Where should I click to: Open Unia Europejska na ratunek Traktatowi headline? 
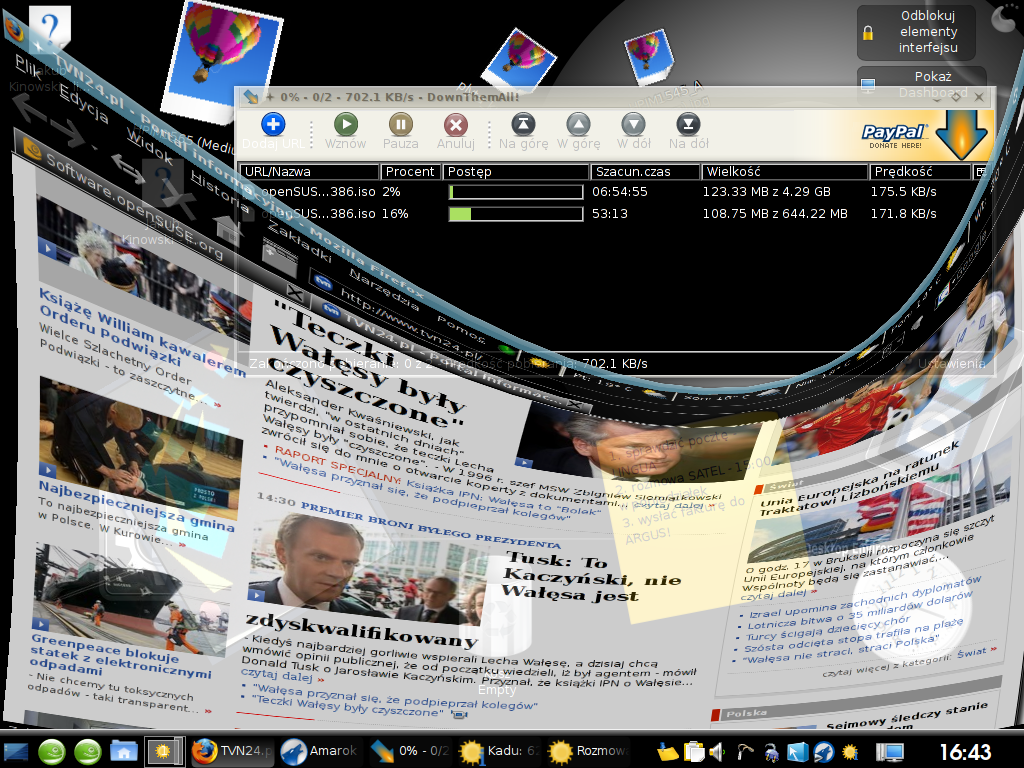(859, 479)
